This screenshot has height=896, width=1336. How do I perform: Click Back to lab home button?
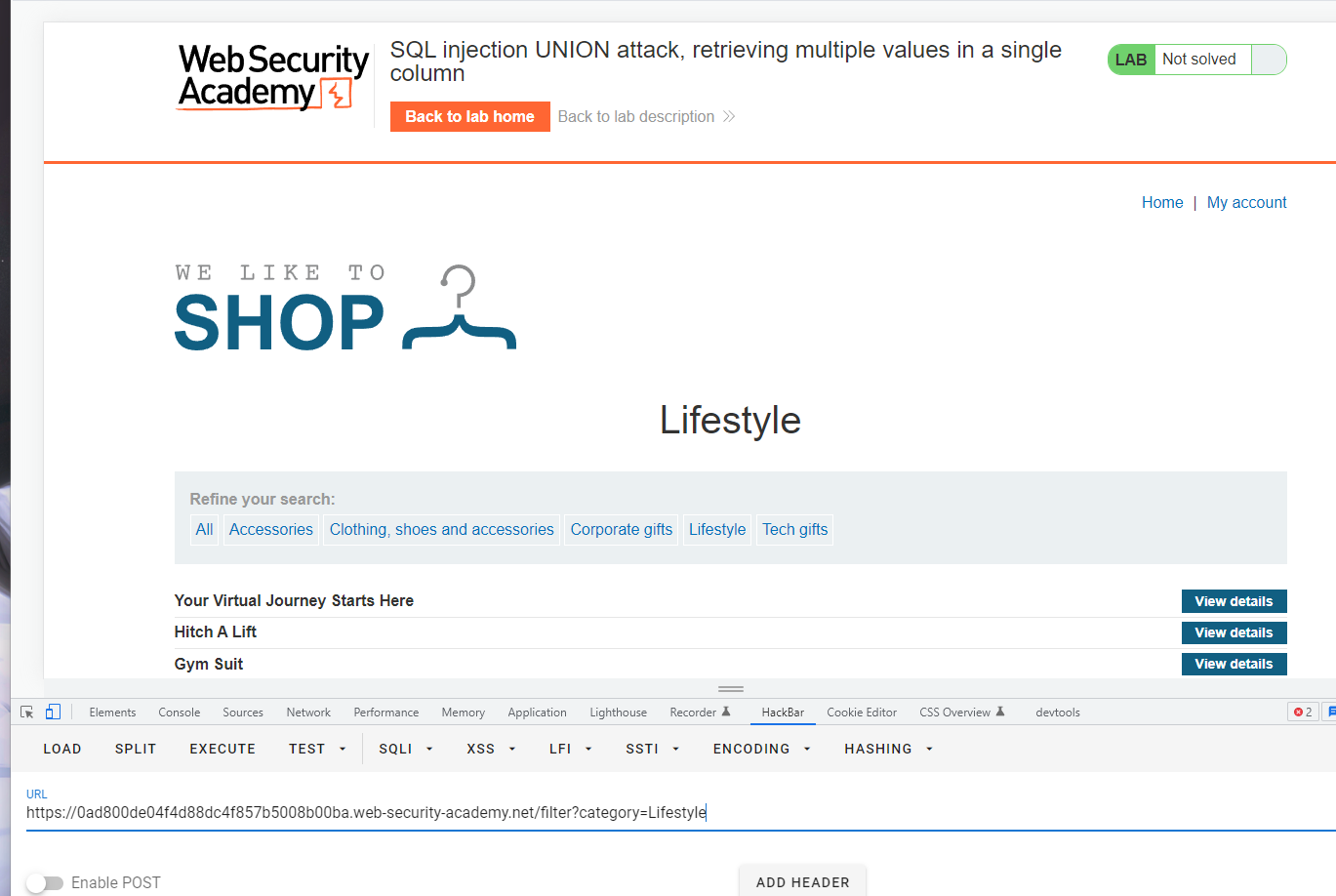tap(470, 116)
